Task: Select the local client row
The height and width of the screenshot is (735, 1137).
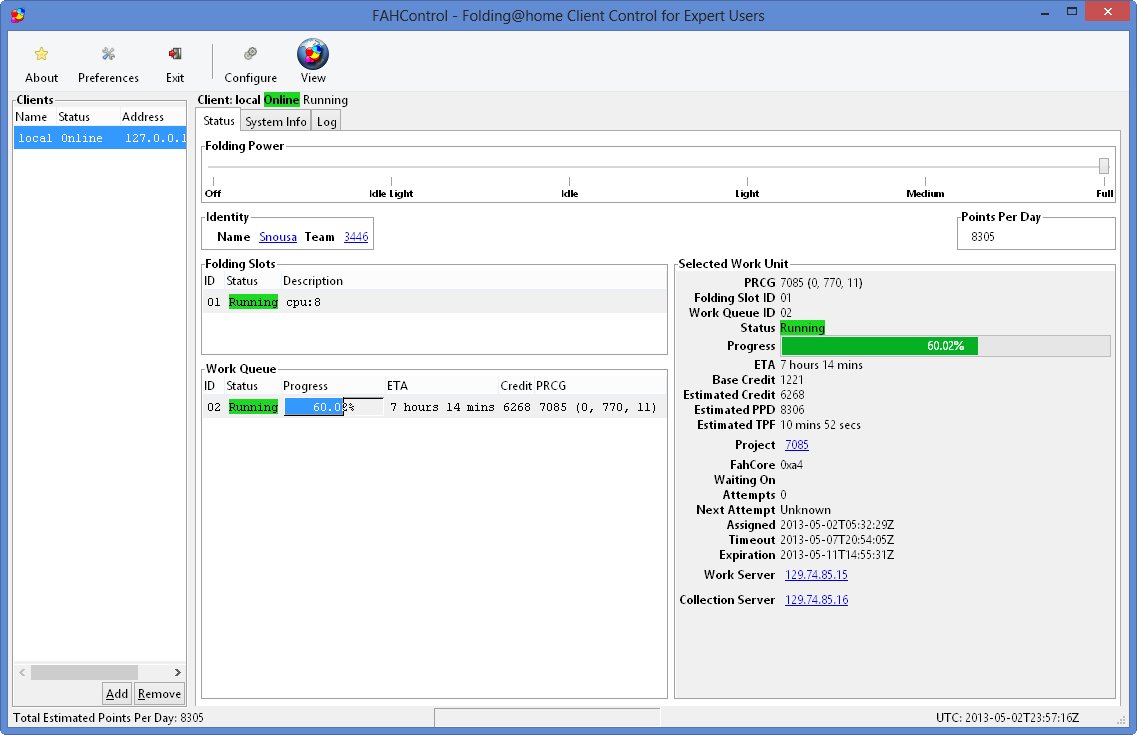Action: point(100,138)
